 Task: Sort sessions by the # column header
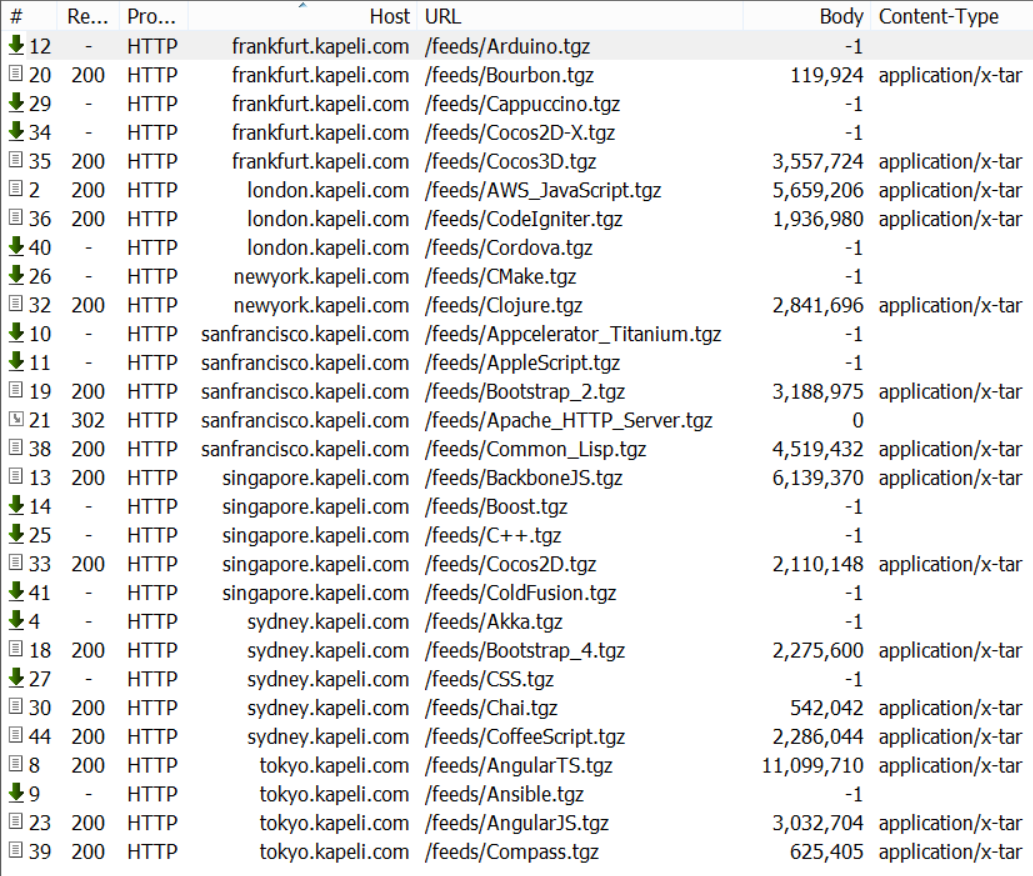click(30, 16)
